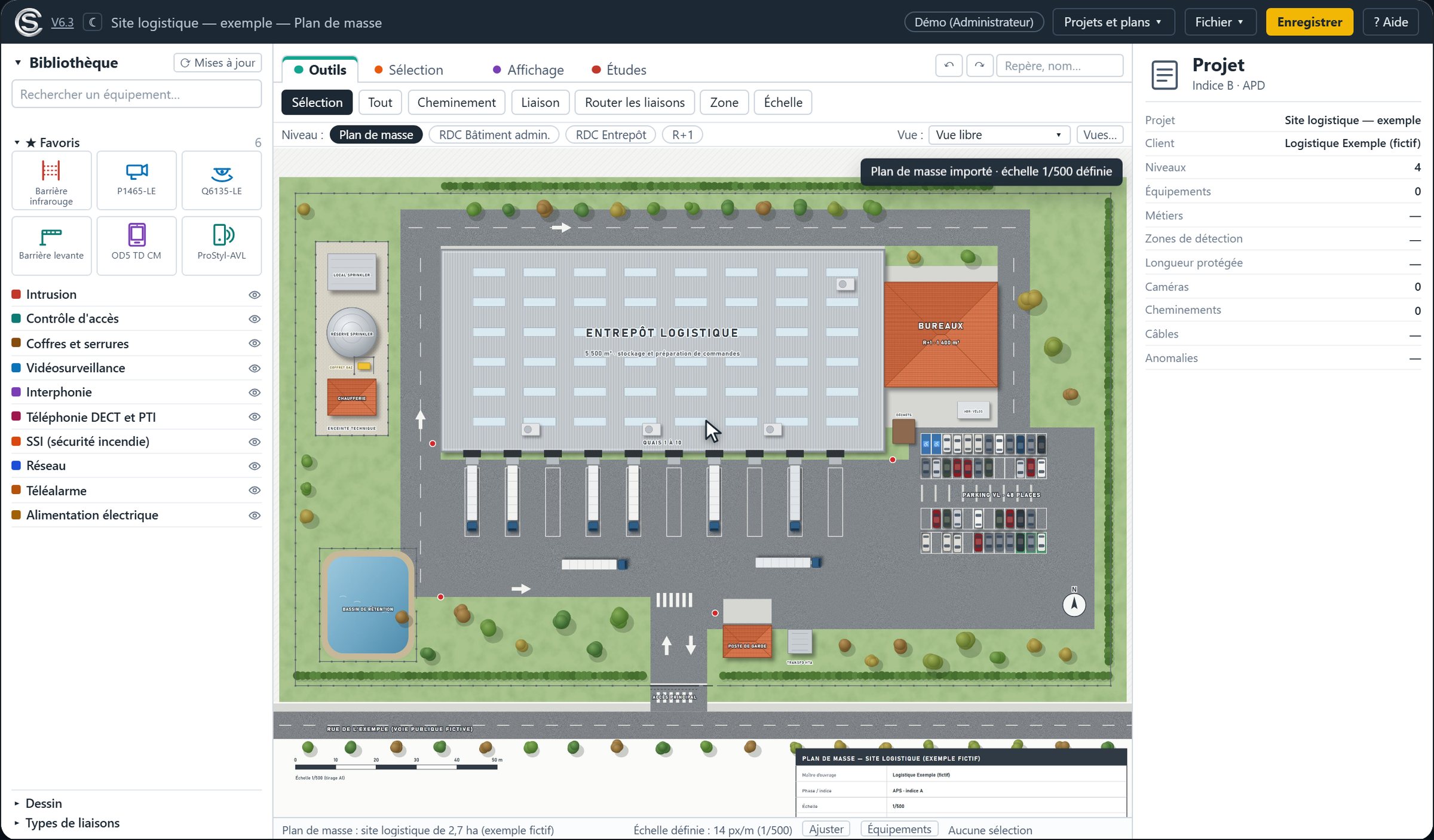This screenshot has width=1434, height=840.
Task: Click the Mises à jour button
Action: [217, 63]
